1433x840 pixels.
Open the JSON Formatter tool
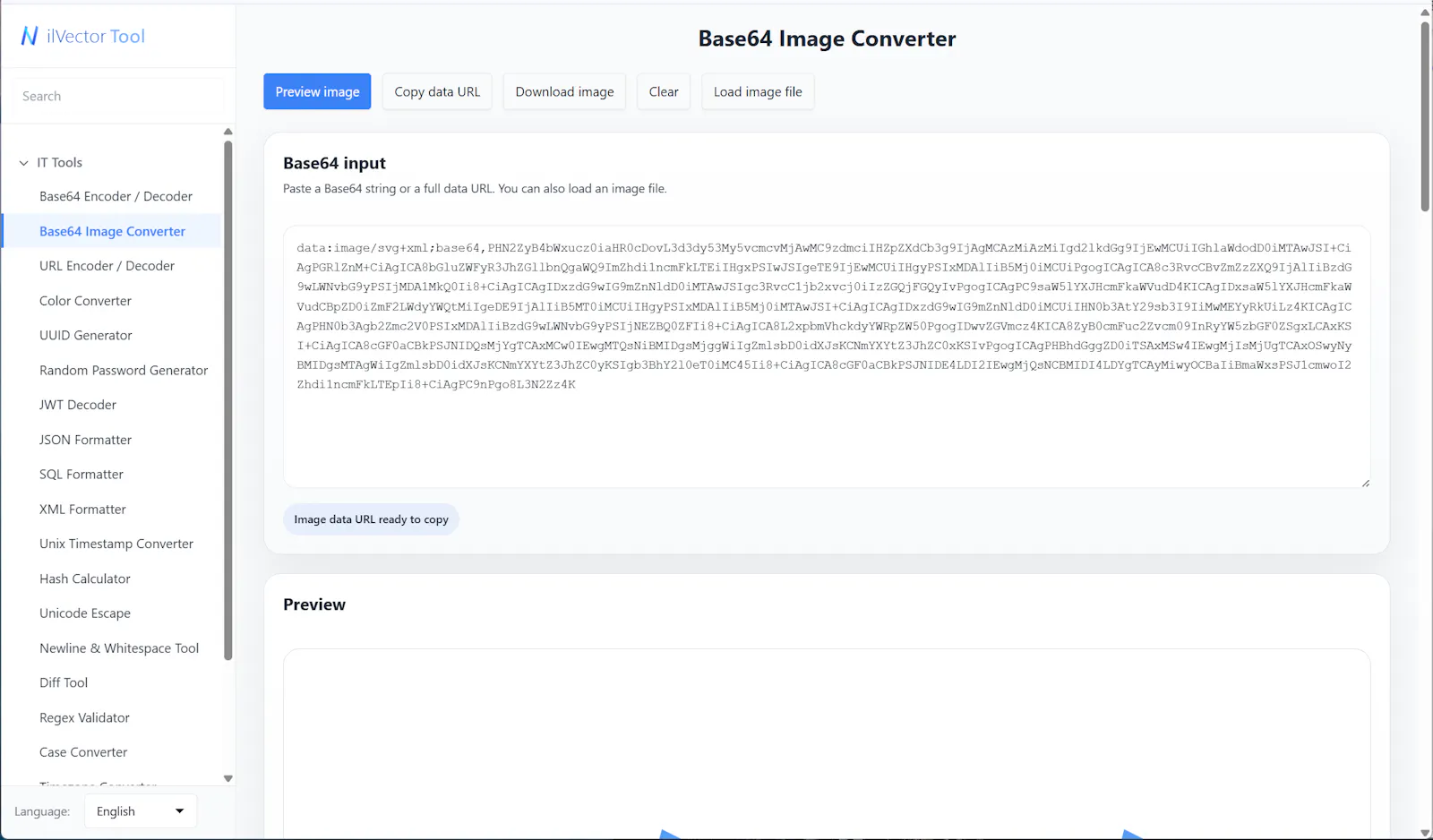coord(85,440)
